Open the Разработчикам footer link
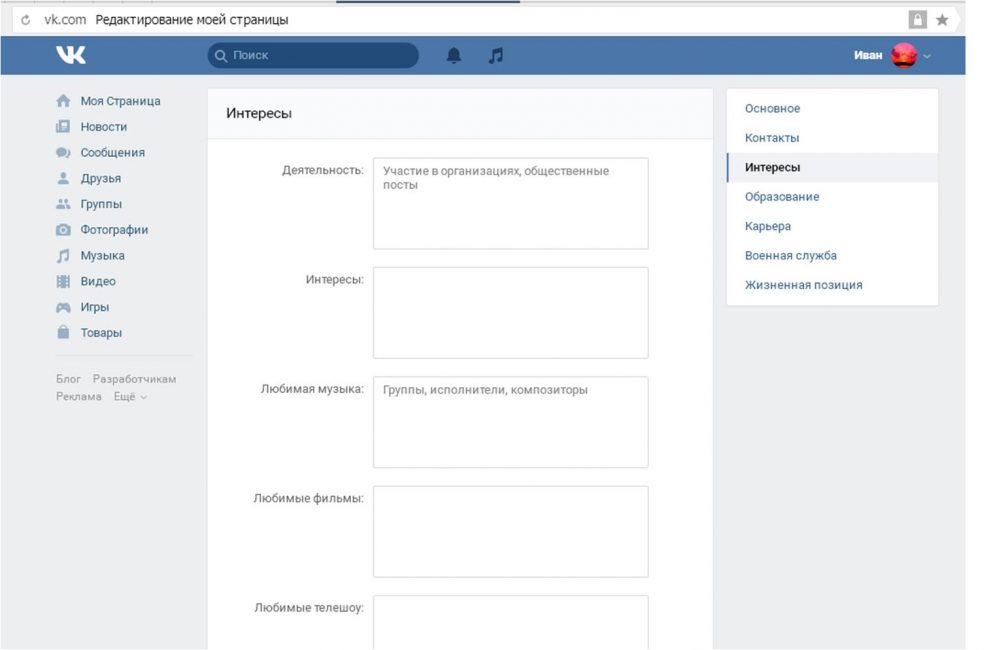The height and width of the screenshot is (650, 1006). [134, 379]
